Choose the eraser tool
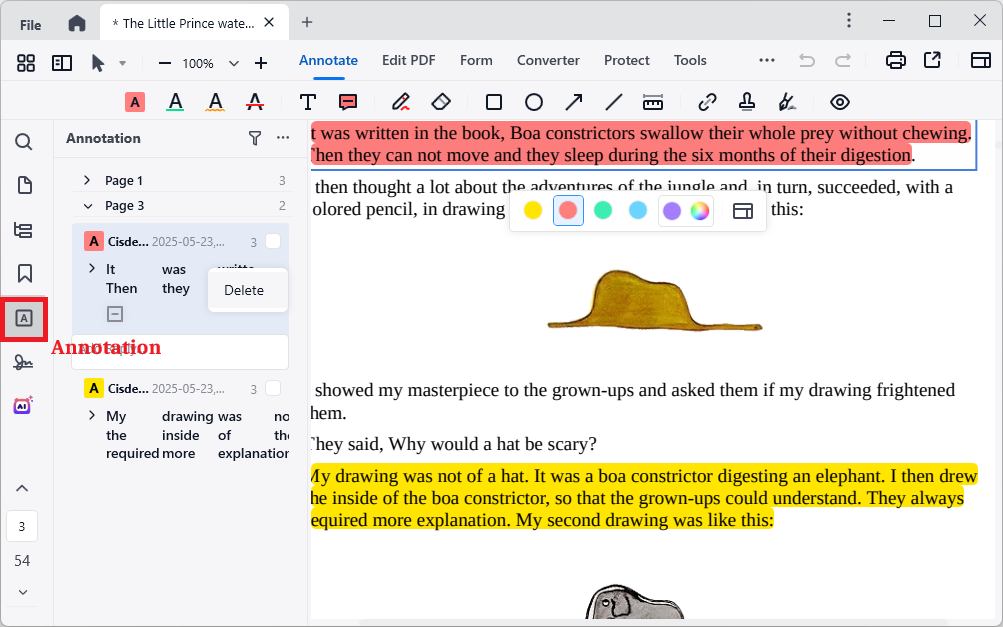Viewport: 1003px width, 627px height. pyautogui.click(x=440, y=101)
